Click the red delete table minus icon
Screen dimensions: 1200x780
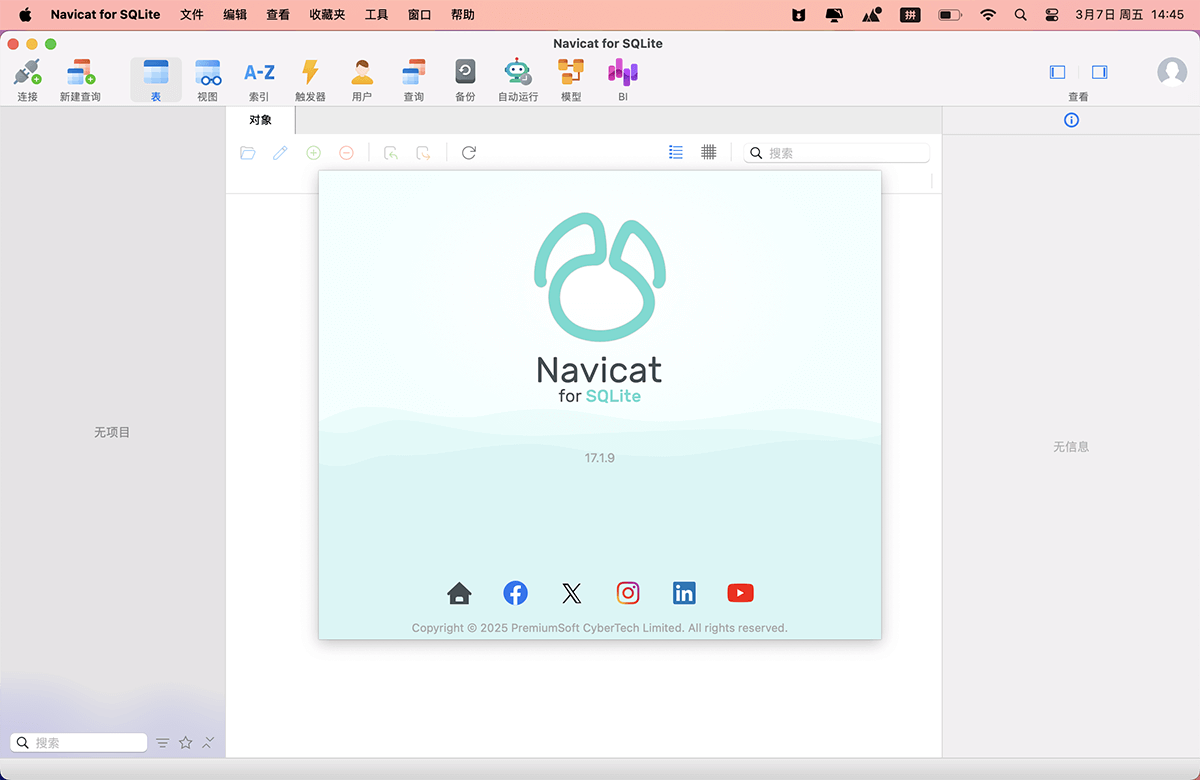click(346, 153)
